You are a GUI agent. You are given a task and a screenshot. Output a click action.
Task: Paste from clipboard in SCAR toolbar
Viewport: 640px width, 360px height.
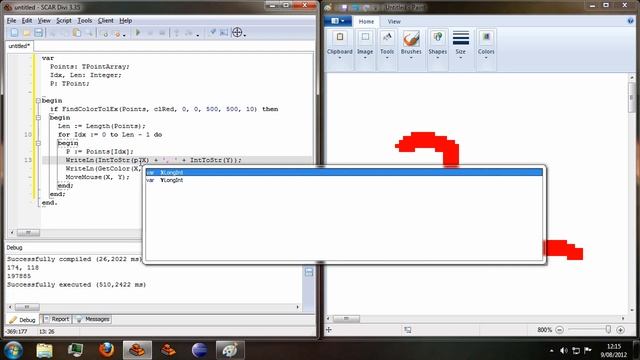coord(76,33)
